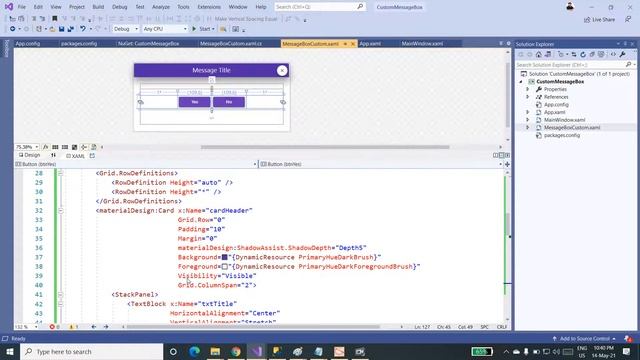Close the MessageBoxCustom.xaml tab
The width and height of the screenshot is (640, 360).
353,44
